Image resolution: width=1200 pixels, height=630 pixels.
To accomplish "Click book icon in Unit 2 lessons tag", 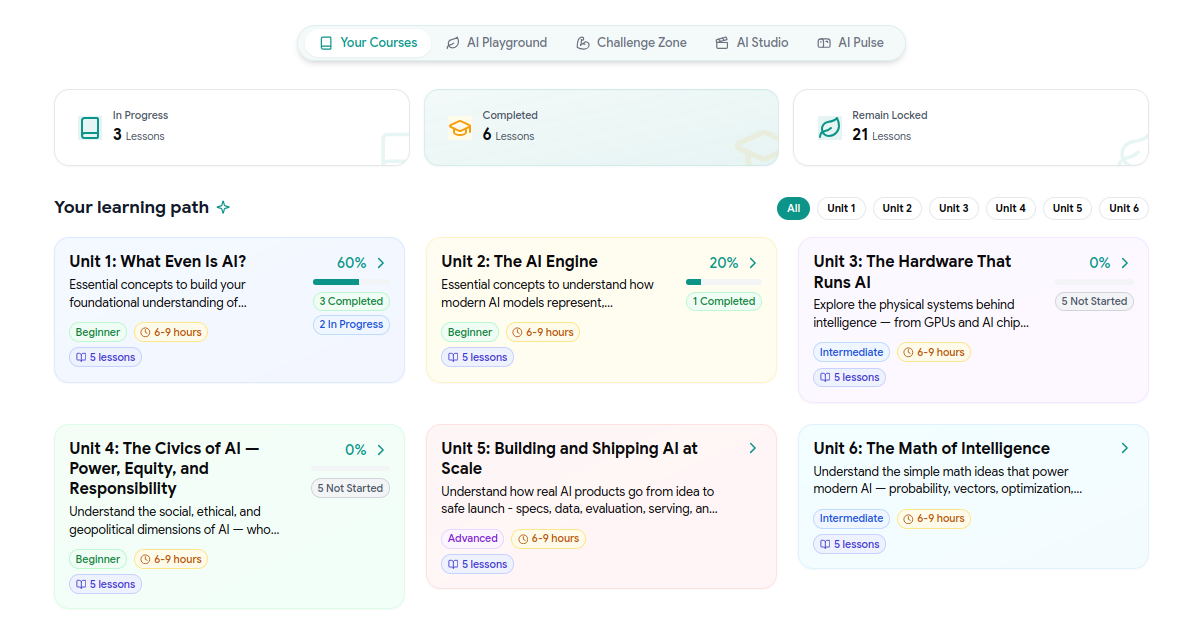I will tap(454, 357).
